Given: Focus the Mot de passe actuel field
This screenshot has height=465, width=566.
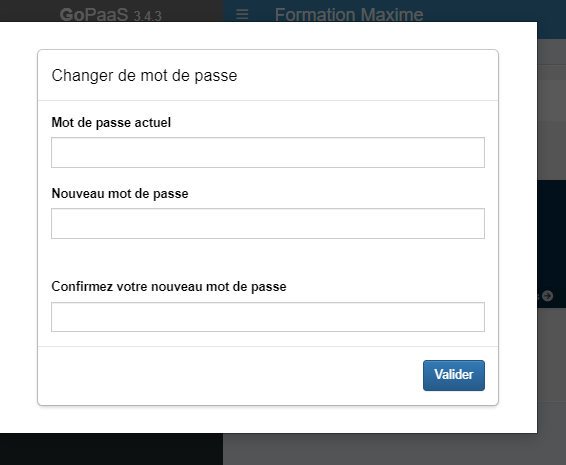Looking at the screenshot, I should tap(268, 152).
